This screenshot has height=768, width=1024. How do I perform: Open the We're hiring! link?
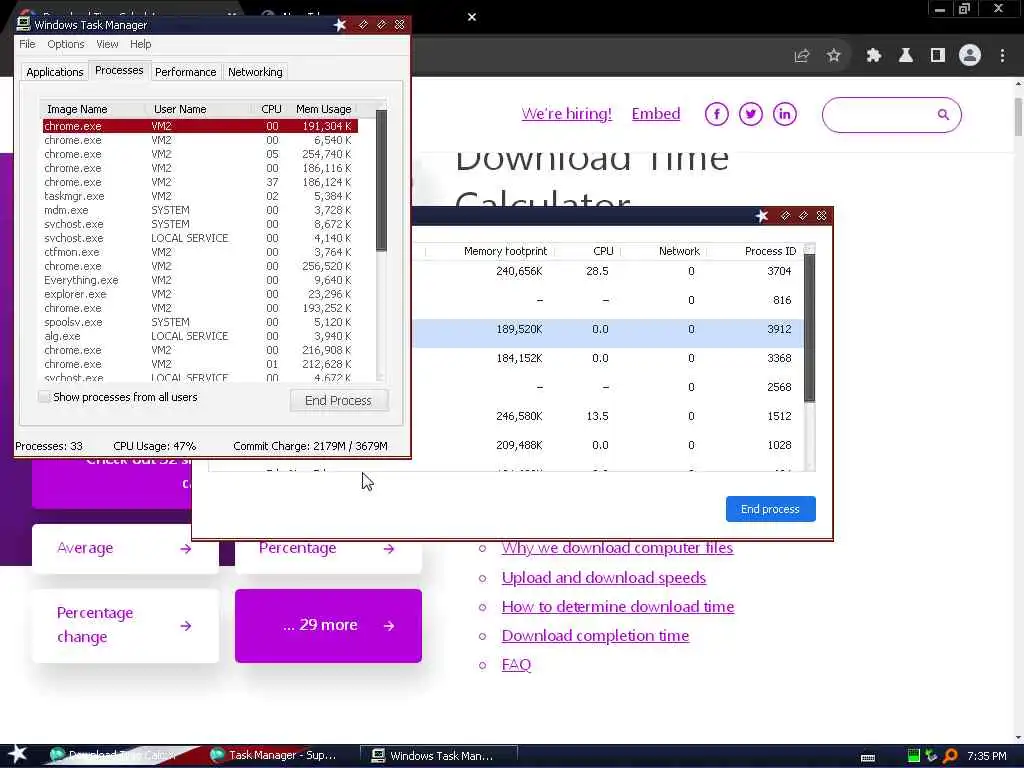tap(567, 114)
